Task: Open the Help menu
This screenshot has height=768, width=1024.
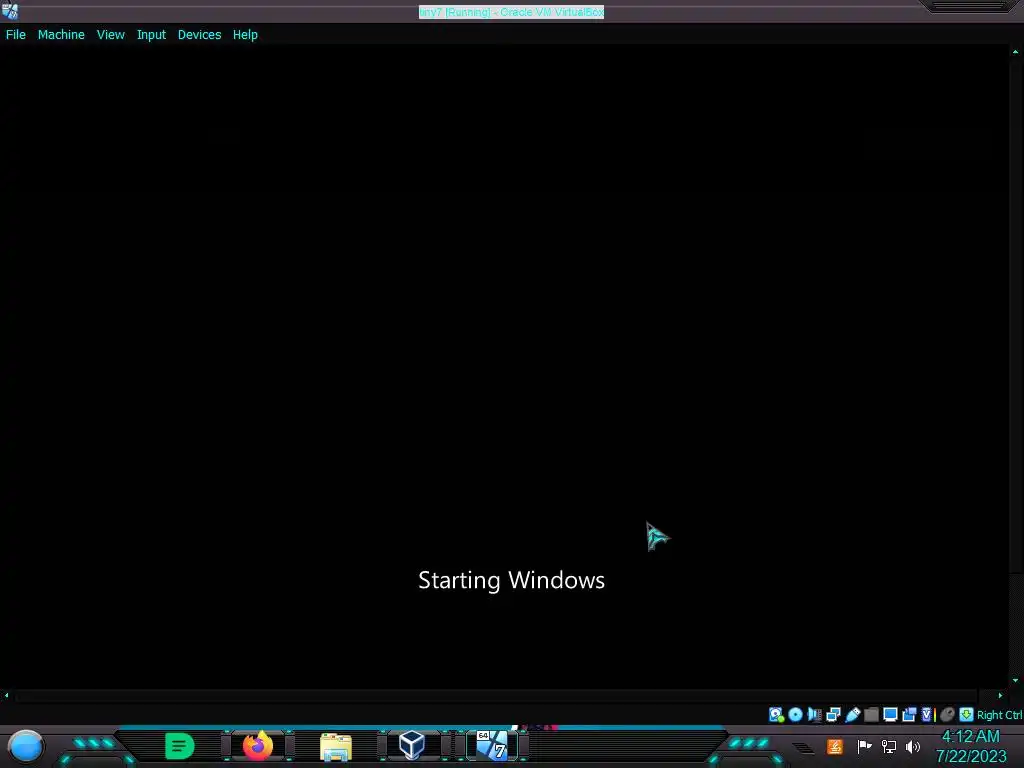Action: point(245,35)
